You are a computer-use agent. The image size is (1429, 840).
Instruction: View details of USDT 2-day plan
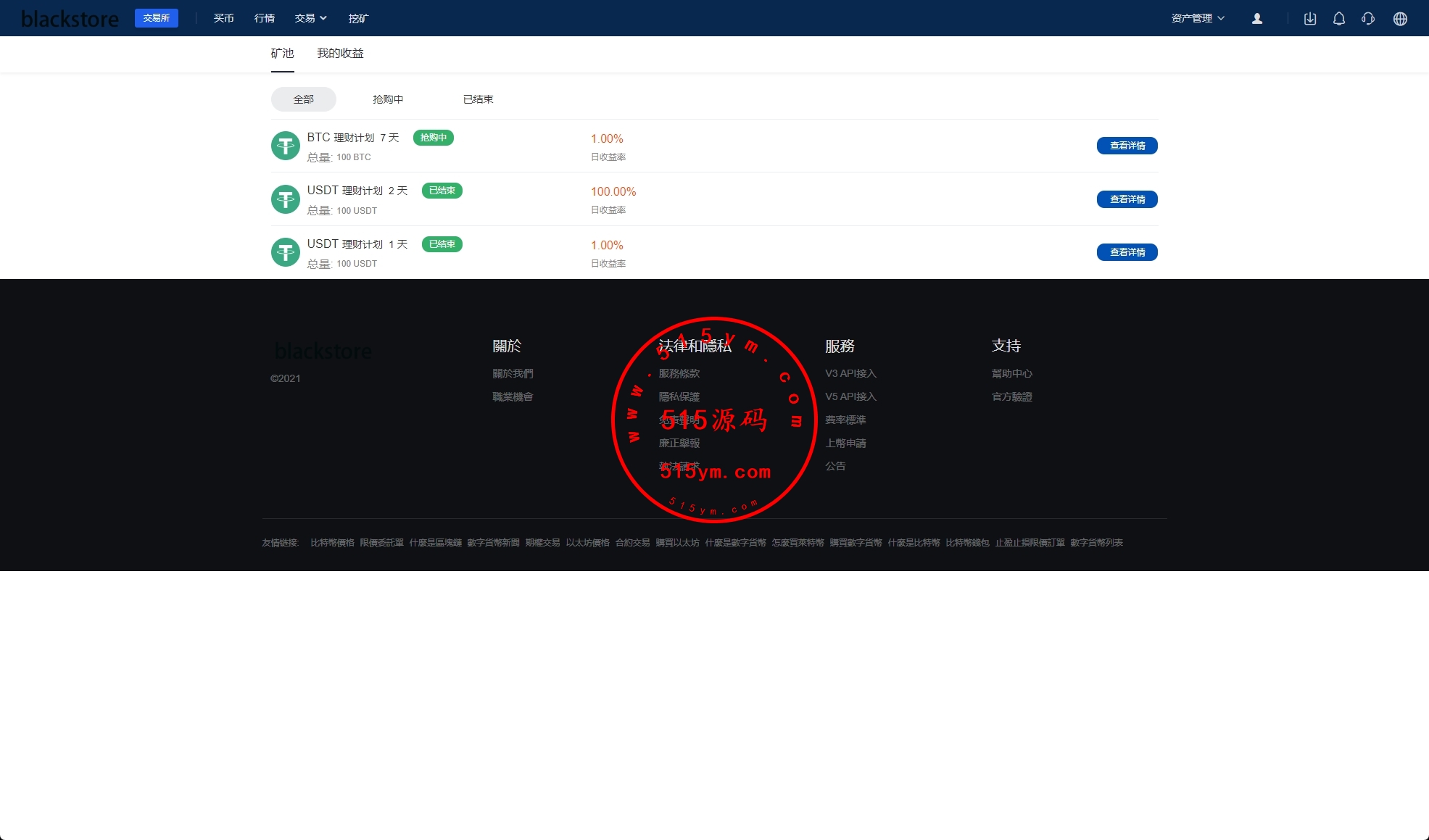[1127, 199]
